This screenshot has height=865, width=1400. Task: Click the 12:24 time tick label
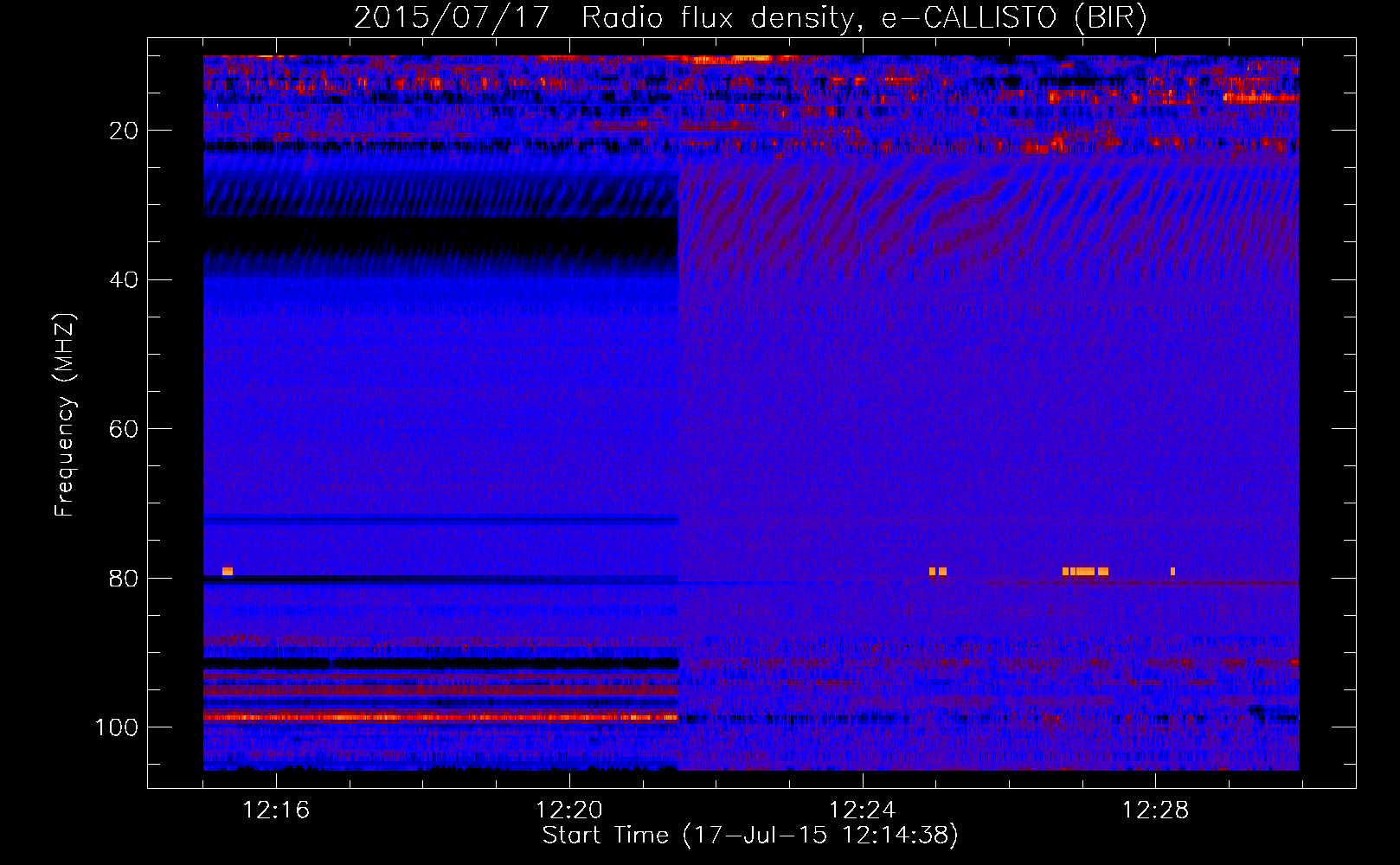click(x=862, y=810)
